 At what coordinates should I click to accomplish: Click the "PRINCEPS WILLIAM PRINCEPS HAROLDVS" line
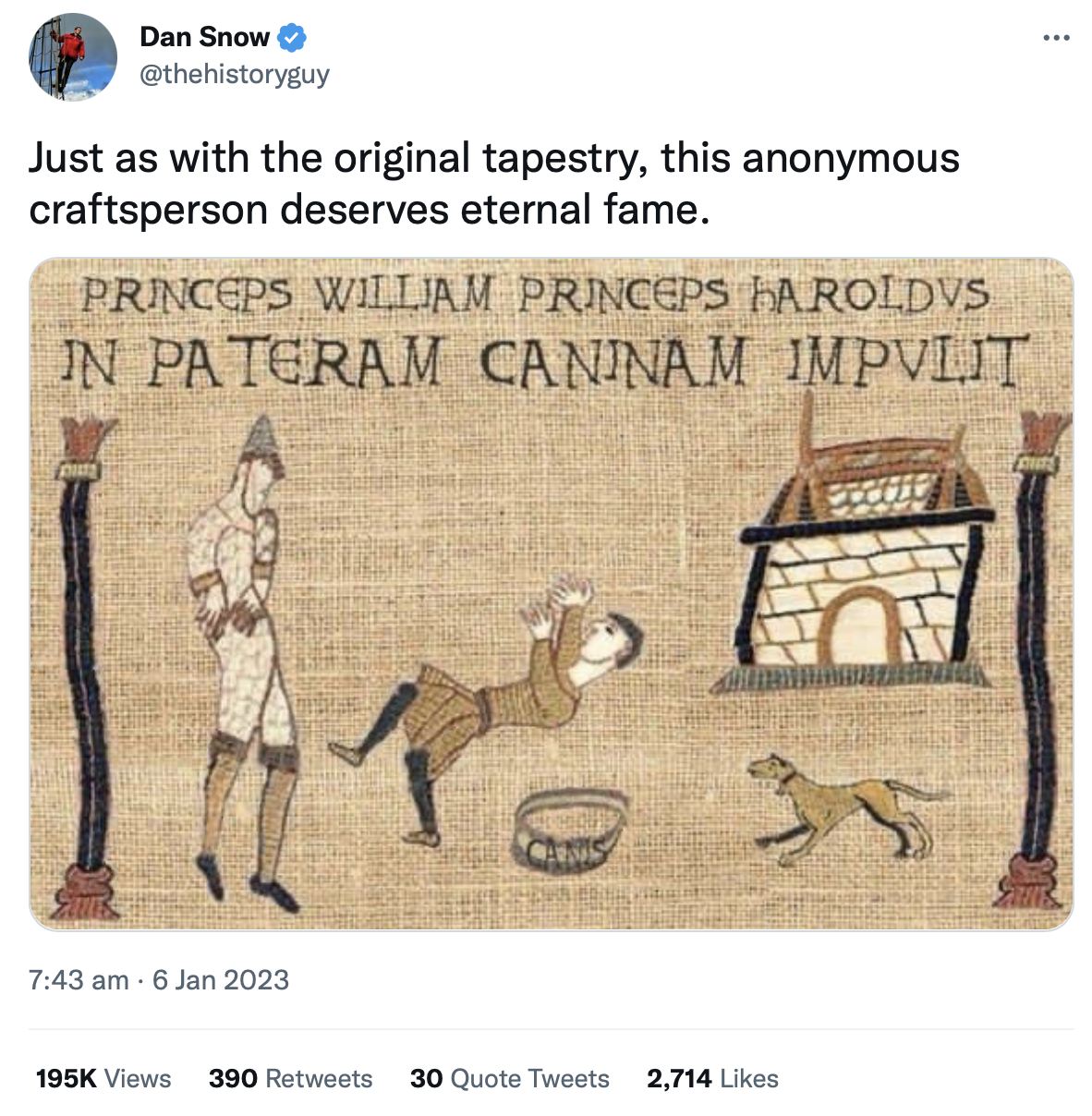tap(536, 296)
